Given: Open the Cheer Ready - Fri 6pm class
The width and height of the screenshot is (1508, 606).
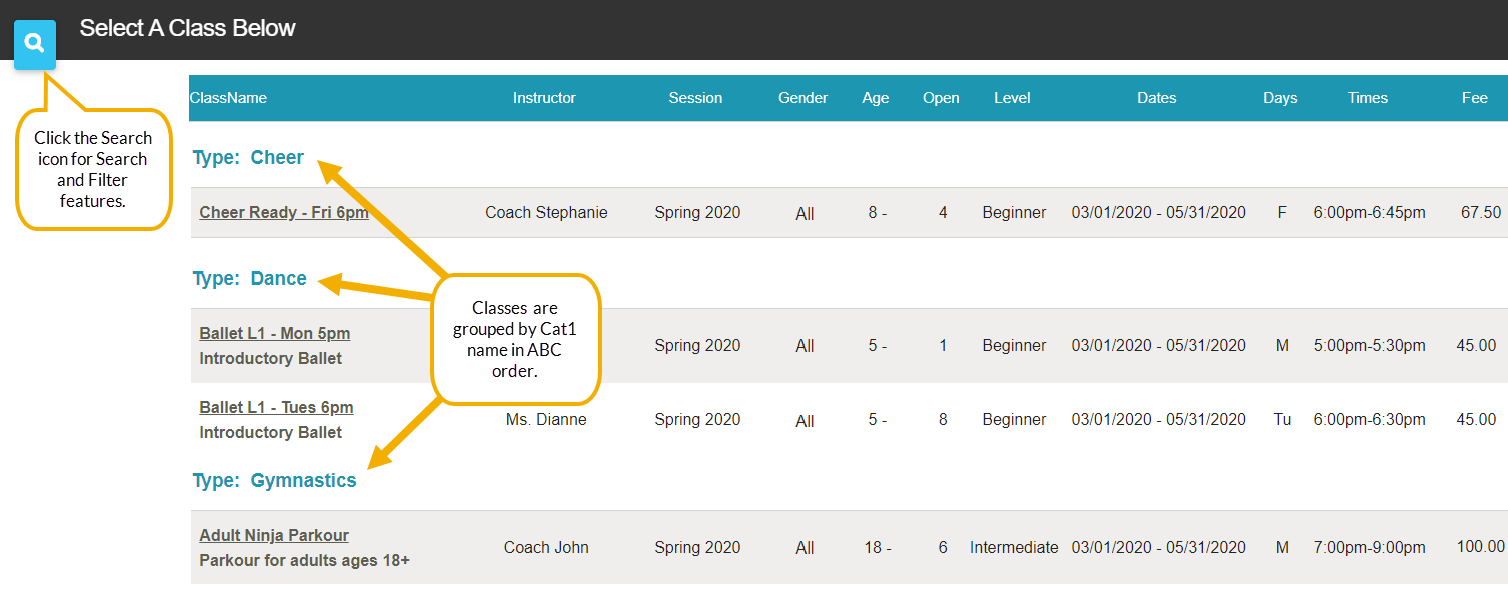Looking at the screenshot, I should (x=284, y=212).
